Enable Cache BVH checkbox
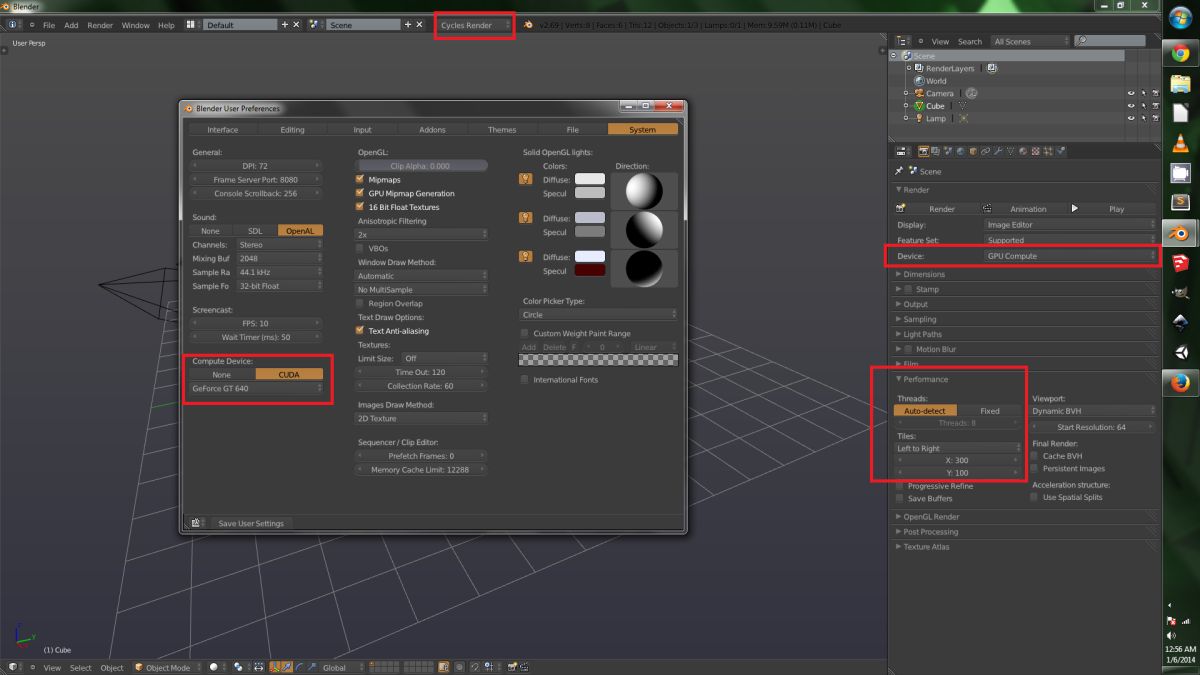This screenshot has width=1200, height=675. [x=1035, y=456]
